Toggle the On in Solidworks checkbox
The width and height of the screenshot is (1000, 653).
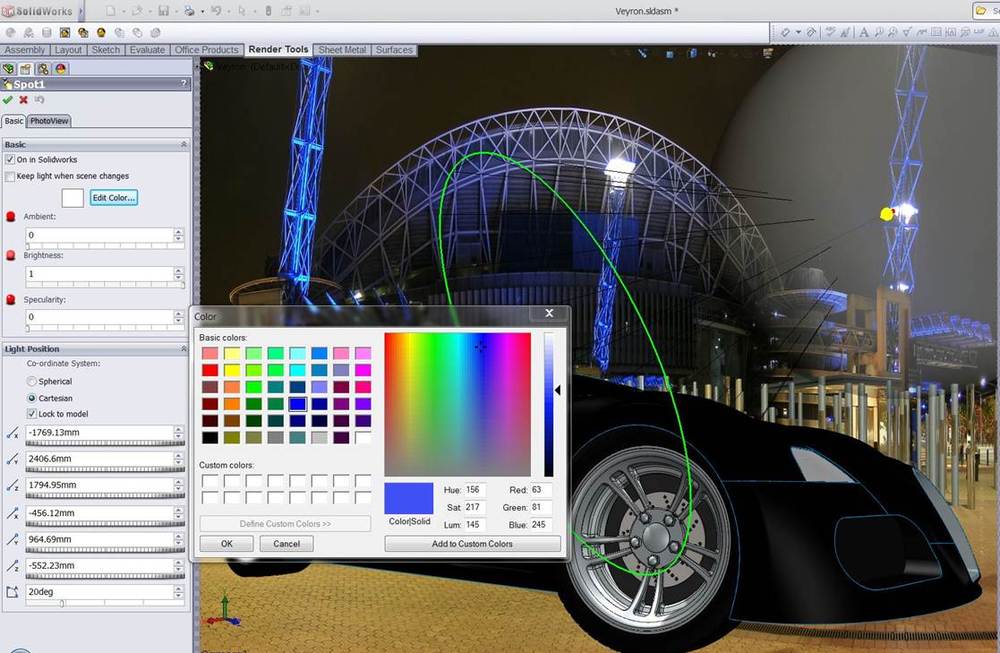[10, 160]
